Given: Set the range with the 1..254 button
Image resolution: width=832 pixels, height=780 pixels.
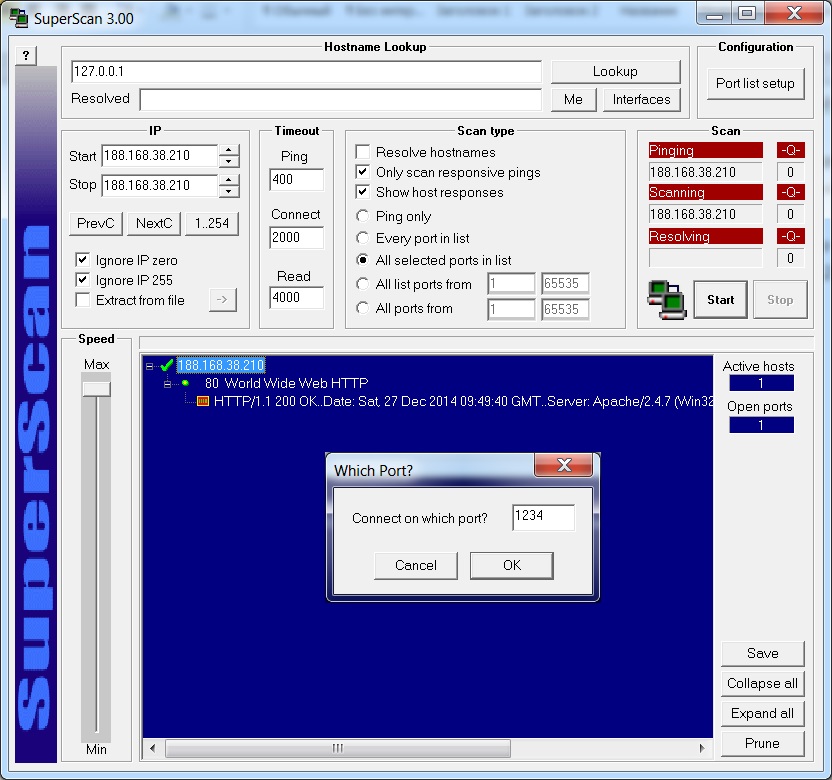Looking at the screenshot, I should pyautogui.click(x=212, y=223).
